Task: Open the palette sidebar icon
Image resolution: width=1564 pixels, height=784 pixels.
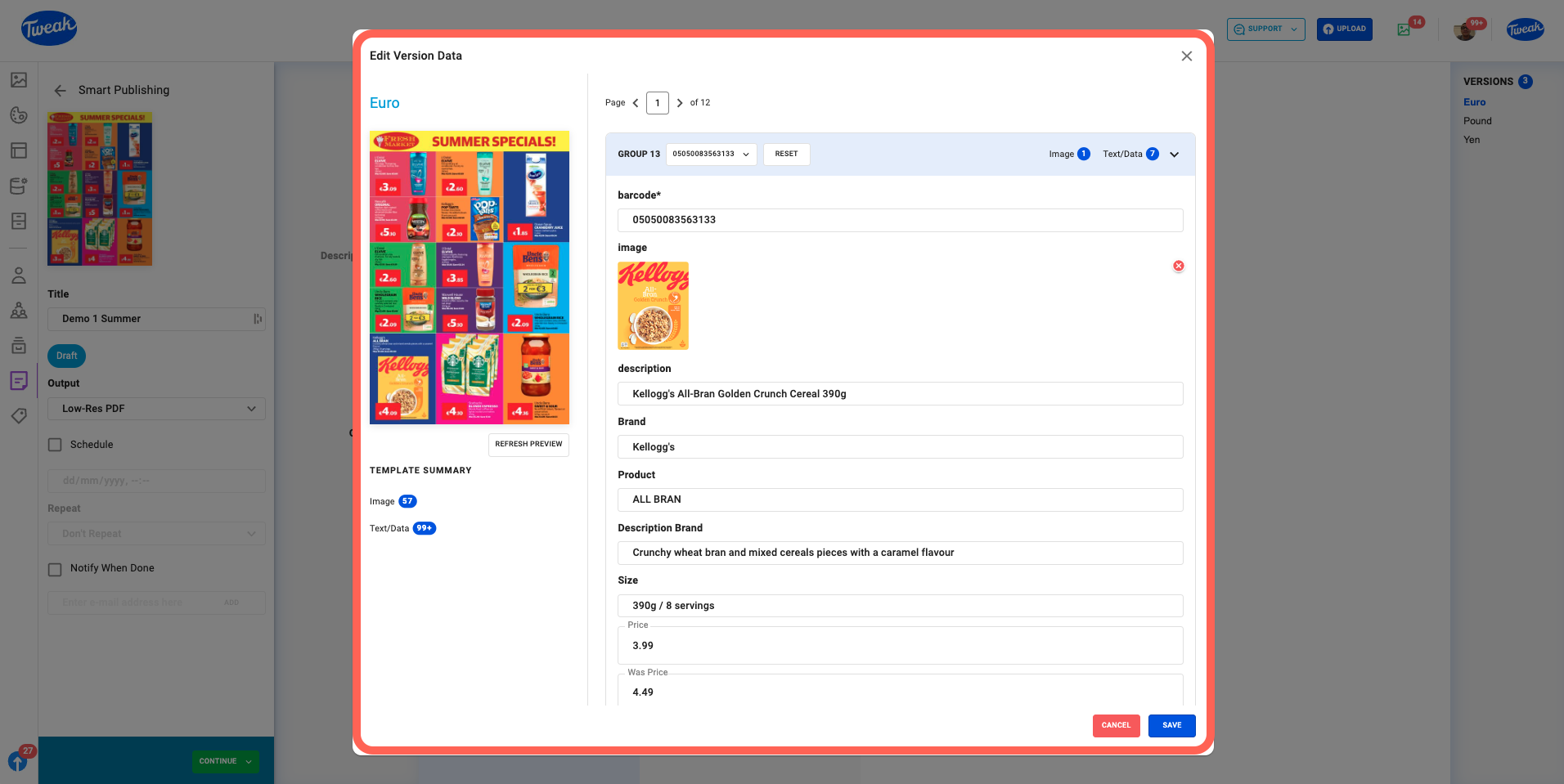Action: [x=19, y=115]
